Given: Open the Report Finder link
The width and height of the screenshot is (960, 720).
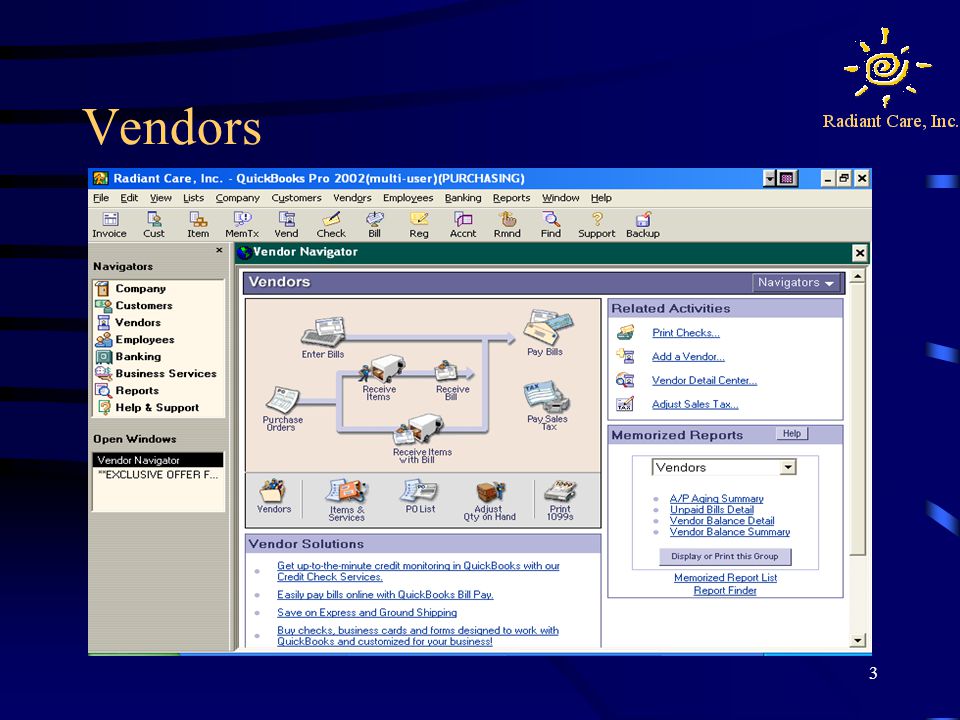Looking at the screenshot, I should [725, 591].
